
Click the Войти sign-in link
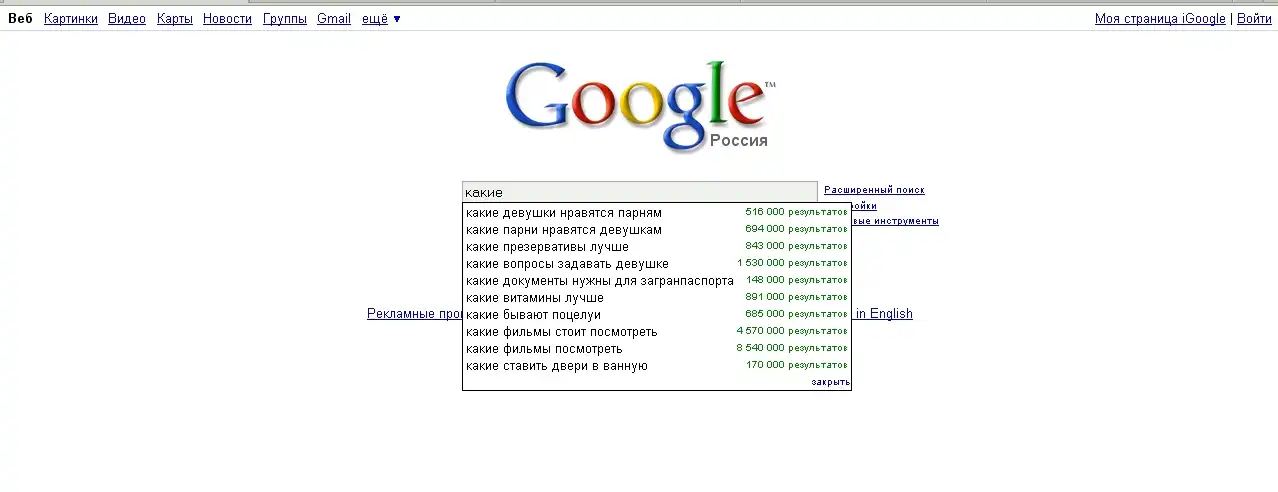1254,19
